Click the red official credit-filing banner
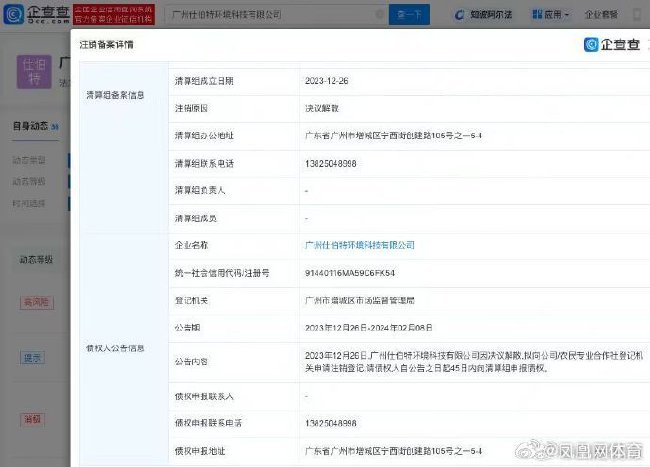Viewport: 650px width, 467px height. [x=114, y=14]
